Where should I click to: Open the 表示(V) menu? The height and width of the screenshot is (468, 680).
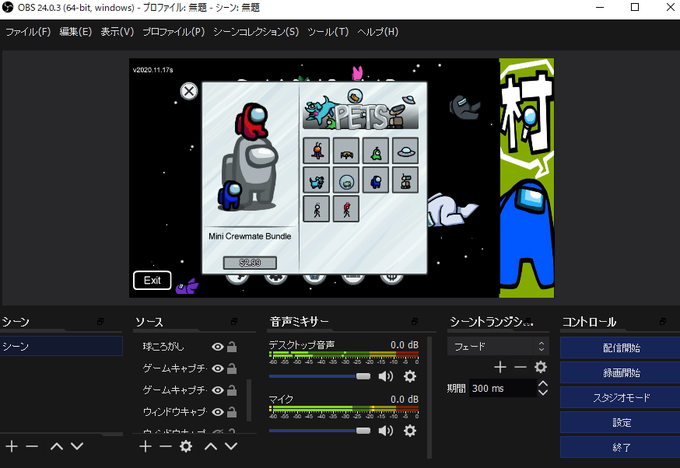117,32
